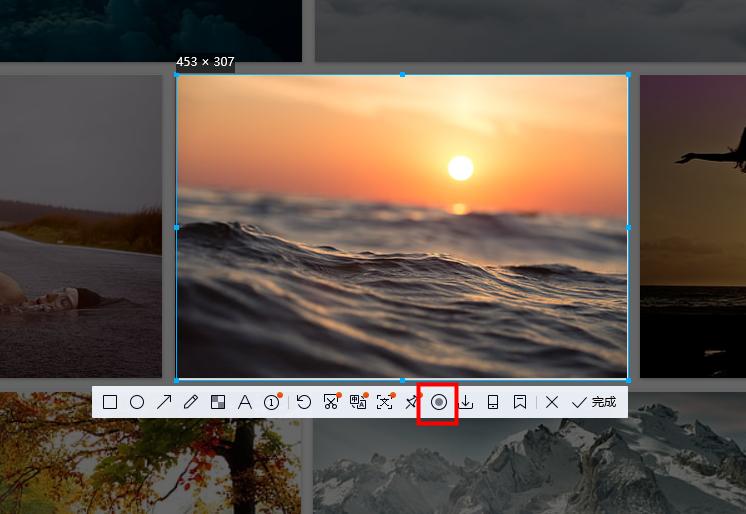Select the pencil freehand tool

[x=191, y=402]
